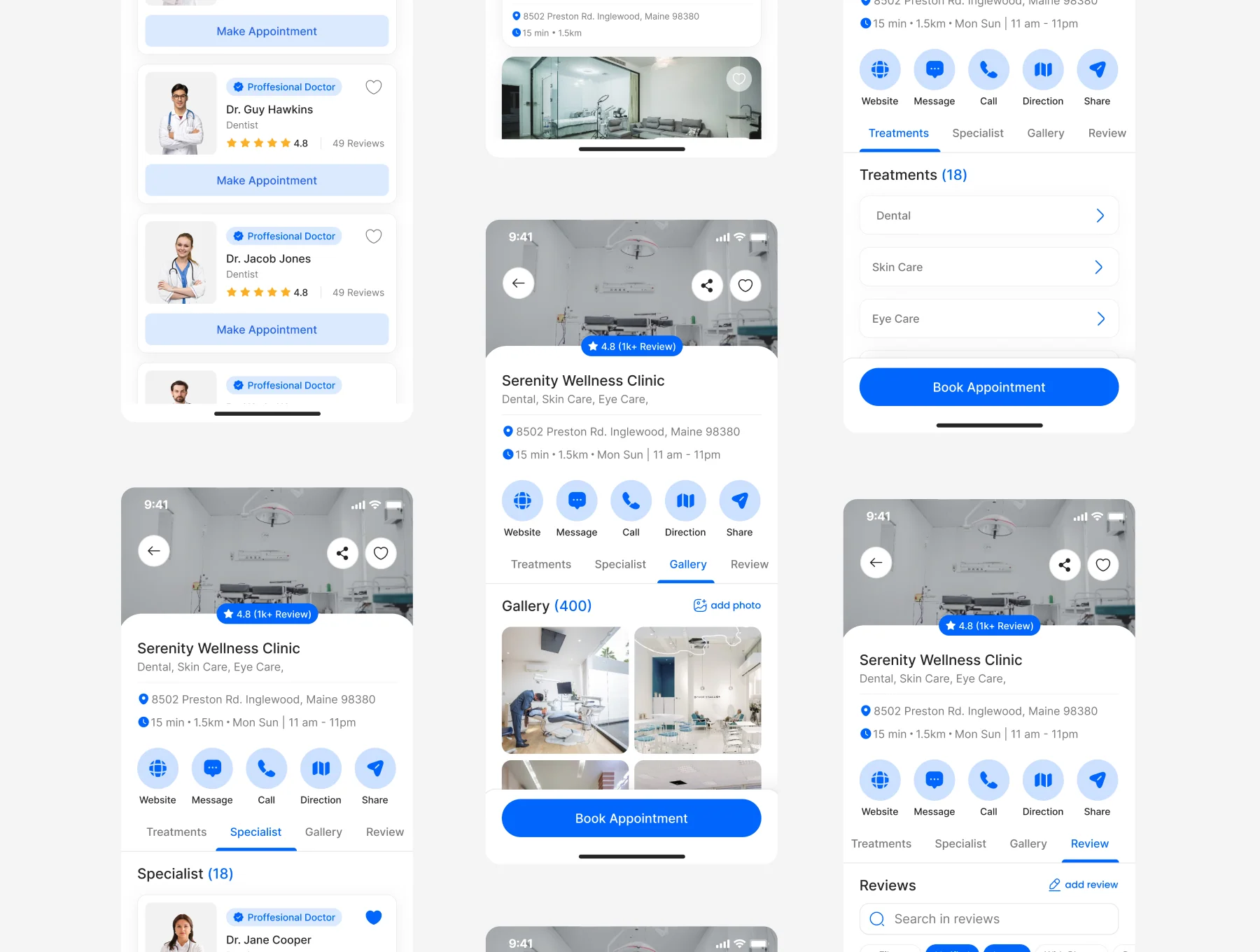
Task: Tap header share-nodes icon on Specialist-tab screen
Action: click(342, 553)
